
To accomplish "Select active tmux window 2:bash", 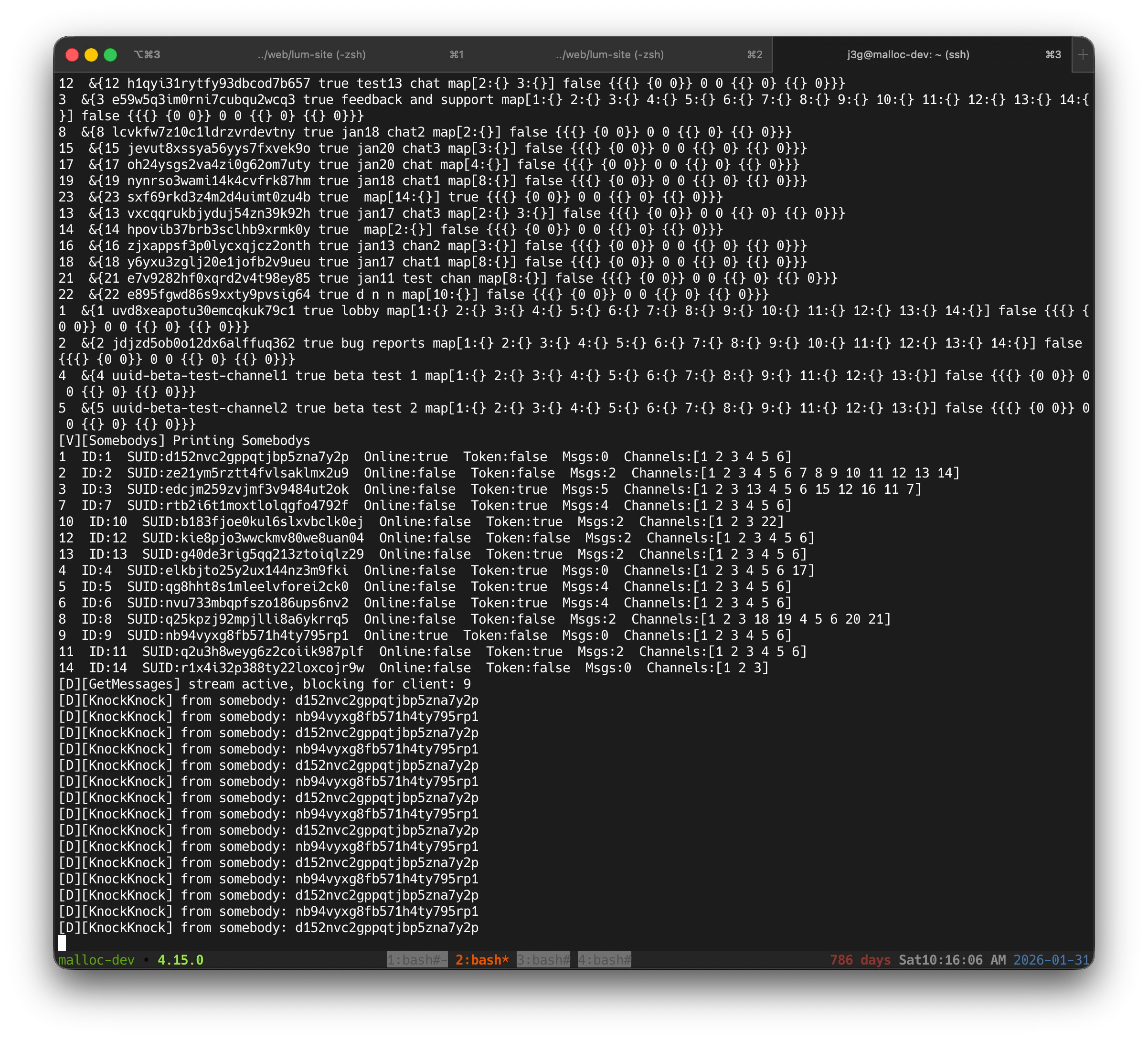I will tap(482, 960).
